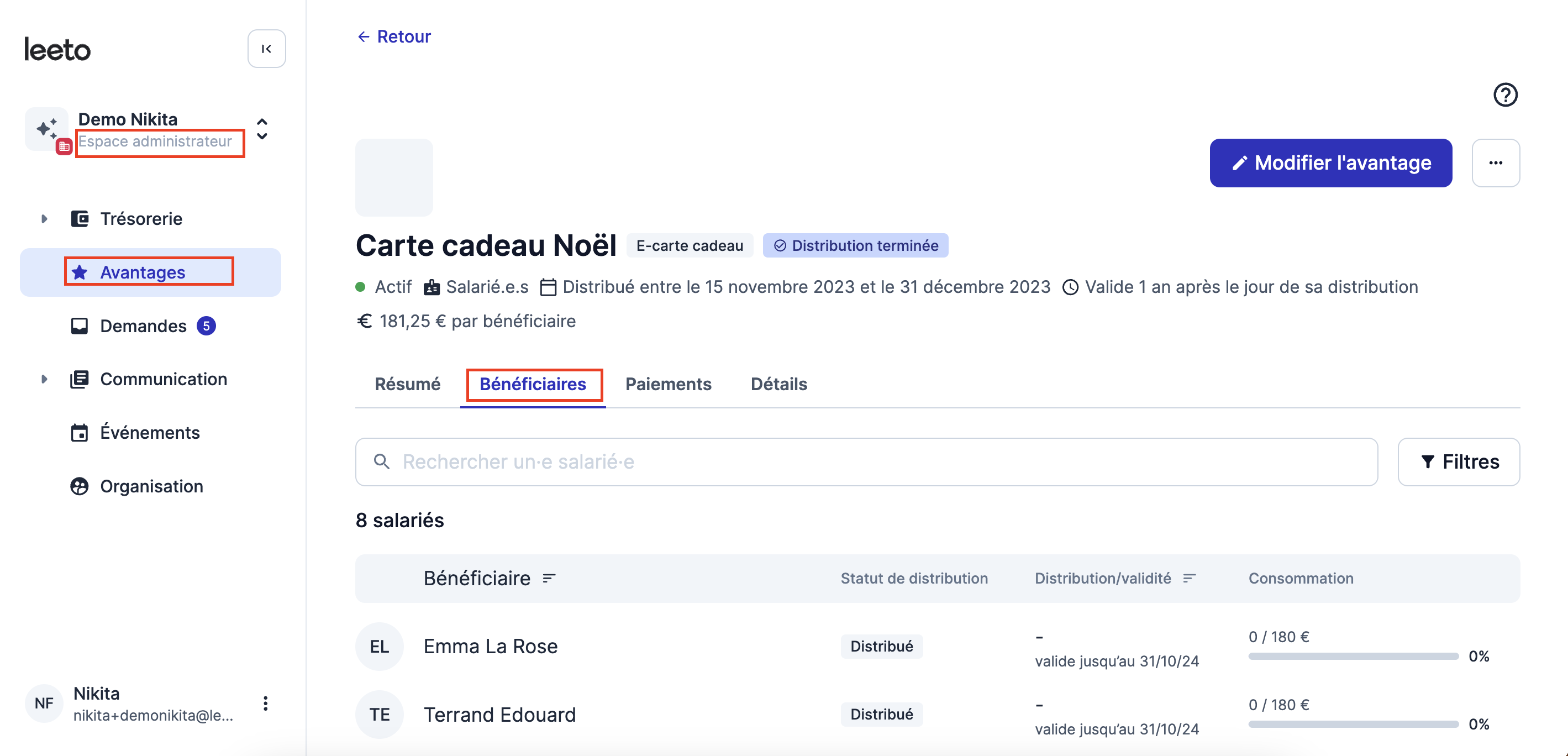Go back with the Retour link

point(394,36)
